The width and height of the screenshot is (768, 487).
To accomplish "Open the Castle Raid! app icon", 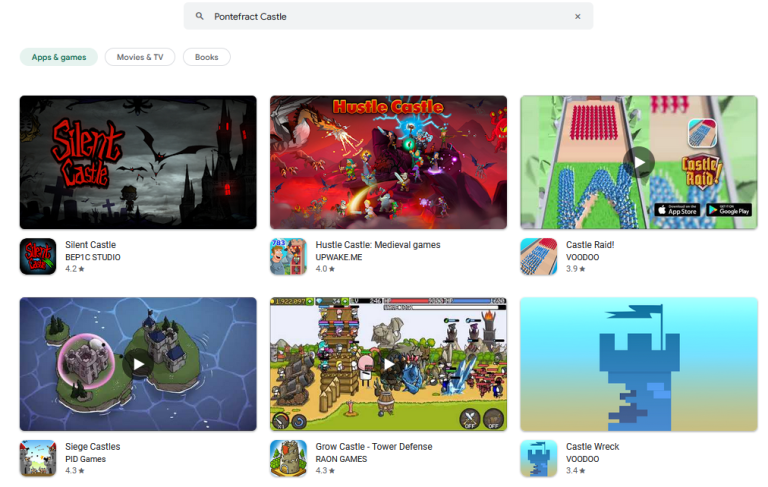I will point(538,257).
